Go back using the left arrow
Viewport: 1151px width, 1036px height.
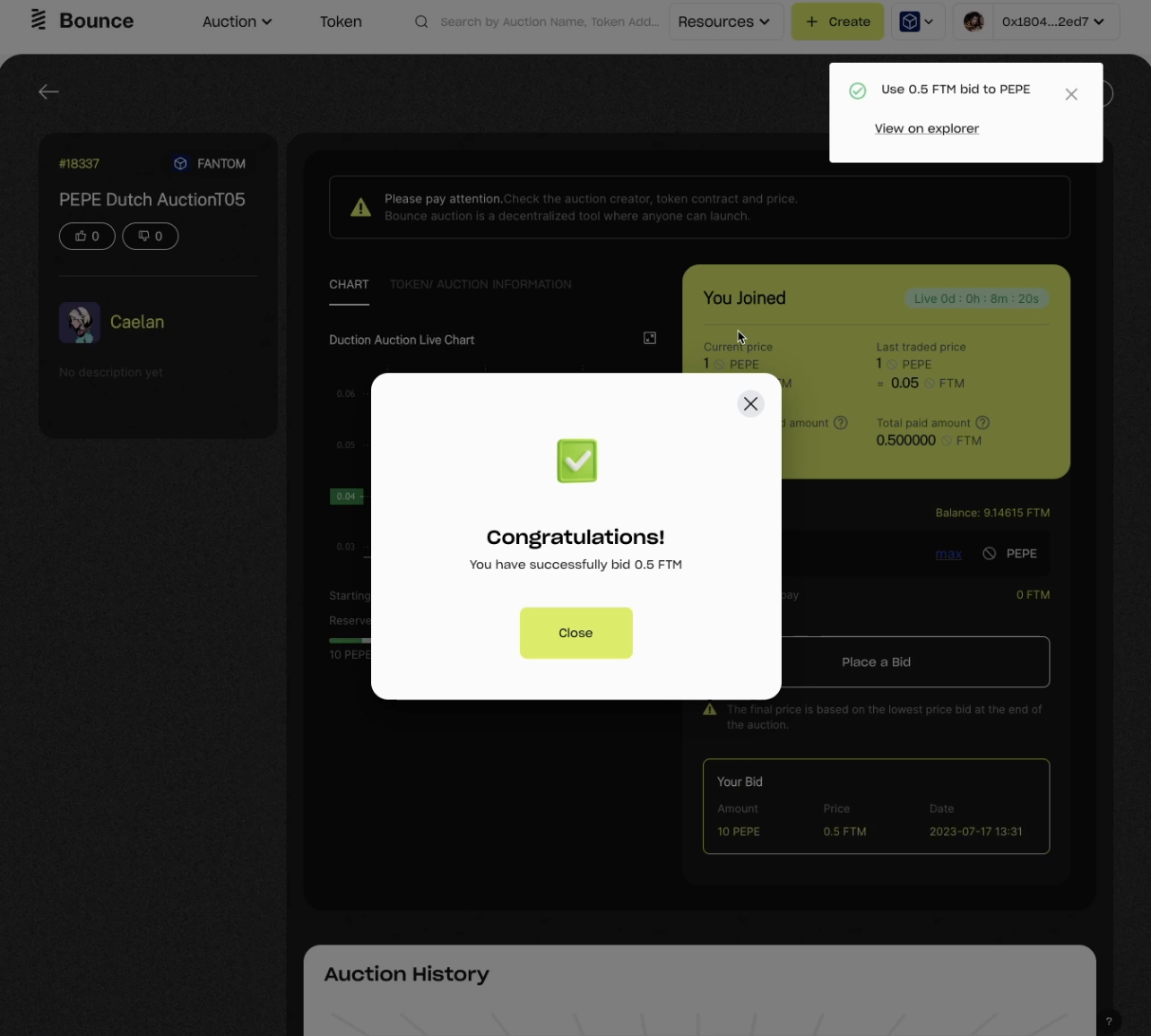(48, 91)
